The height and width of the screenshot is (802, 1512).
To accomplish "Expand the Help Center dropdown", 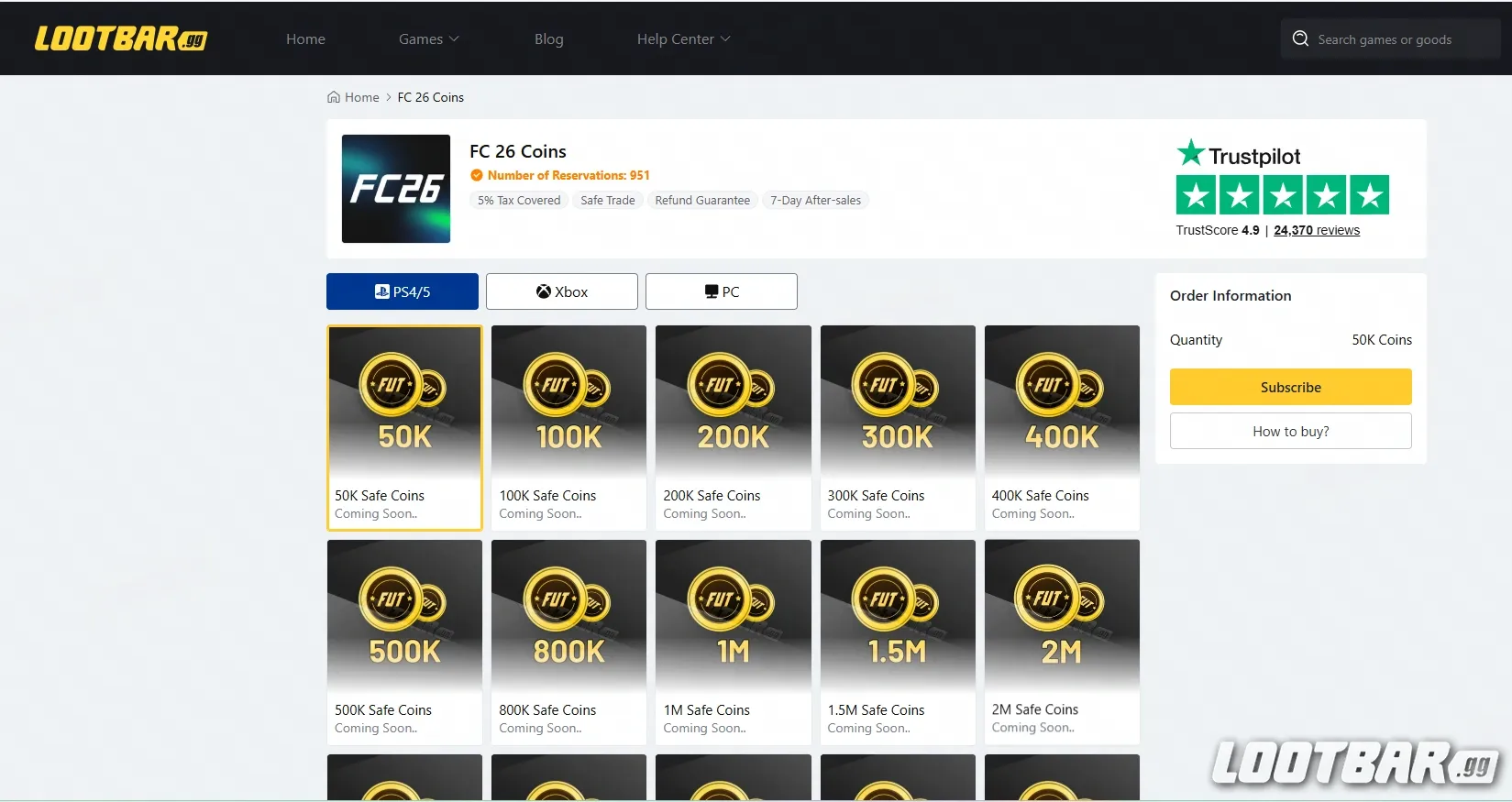I will coord(683,38).
